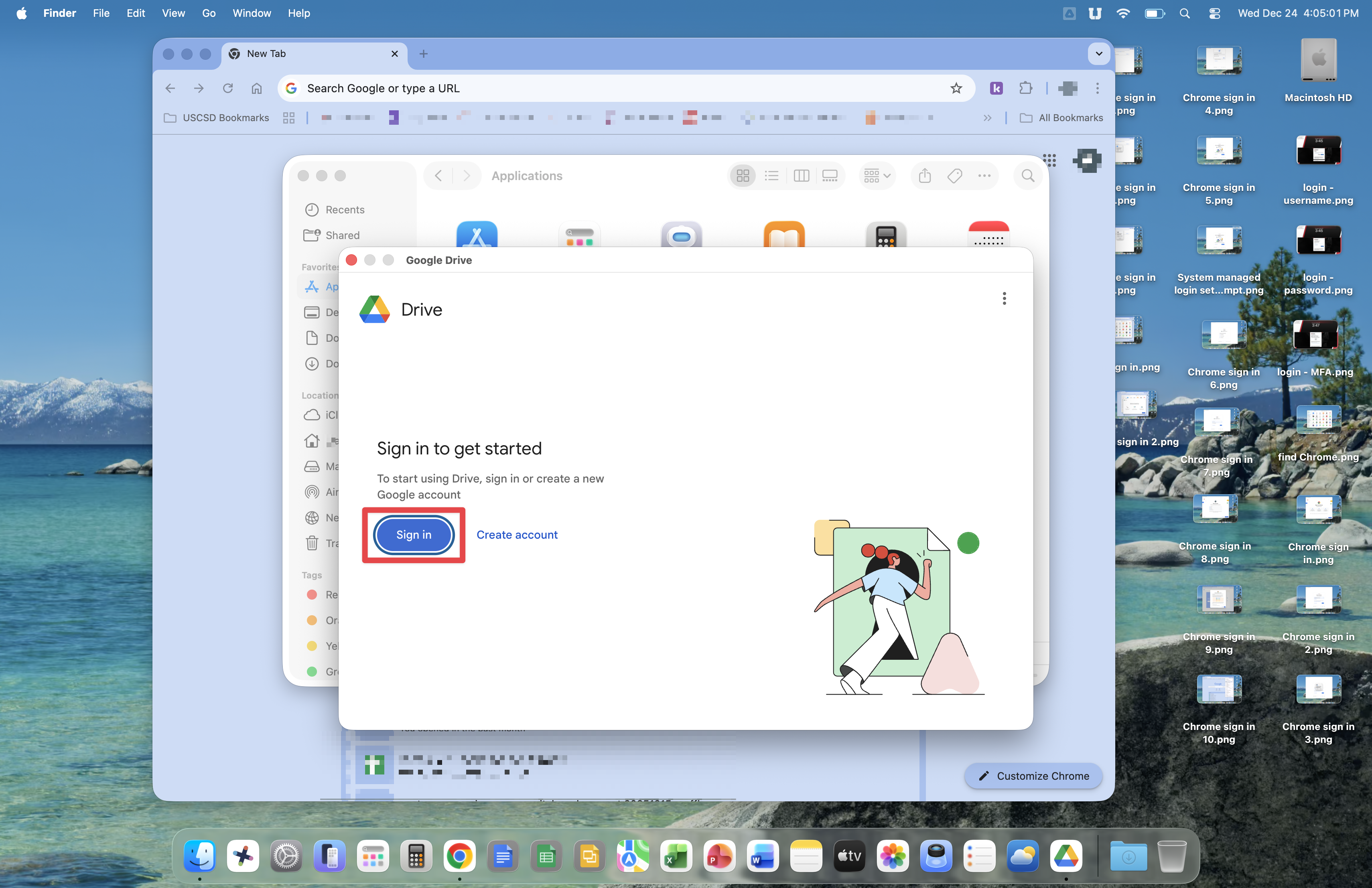Image resolution: width=1372 pixels, height=888 pixels.
Task: Click the Customize Chrome button
Action: pos(1033,776)
